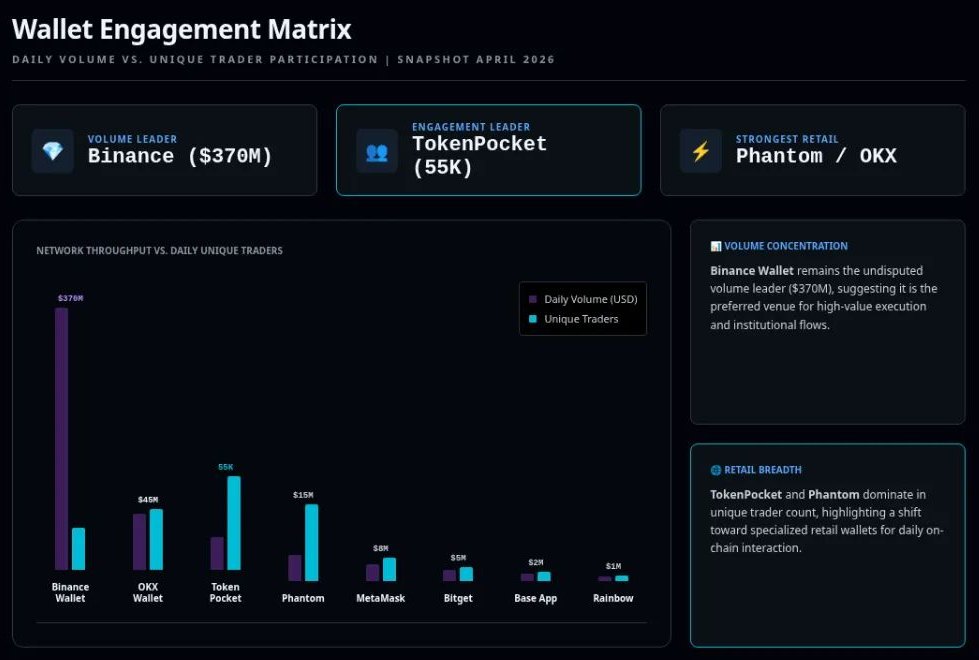979x660 pixels.
Task: Click the Network Throughput vs. Daily Unique Traders heading
Action: (x=159, y=250)
